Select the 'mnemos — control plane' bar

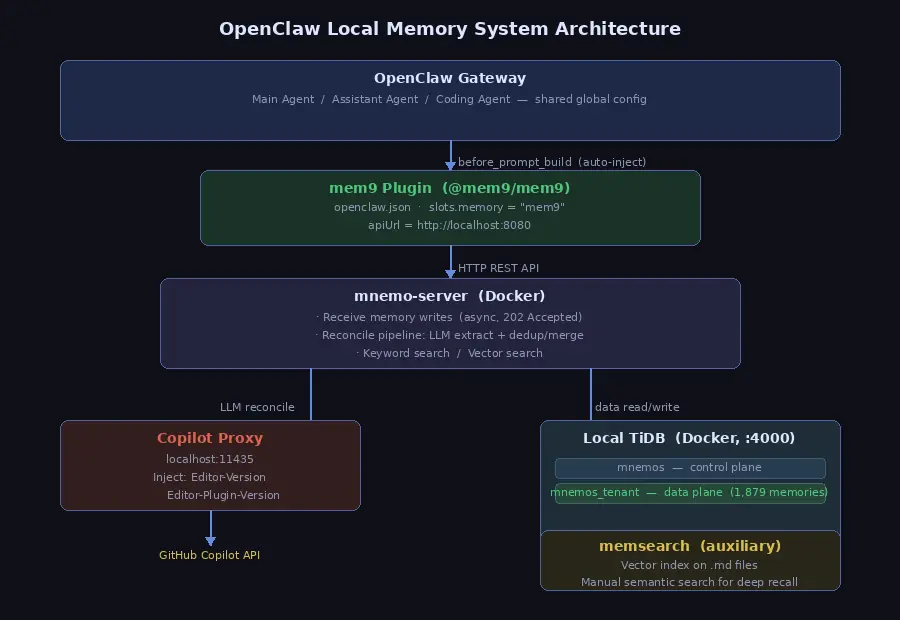690,468
